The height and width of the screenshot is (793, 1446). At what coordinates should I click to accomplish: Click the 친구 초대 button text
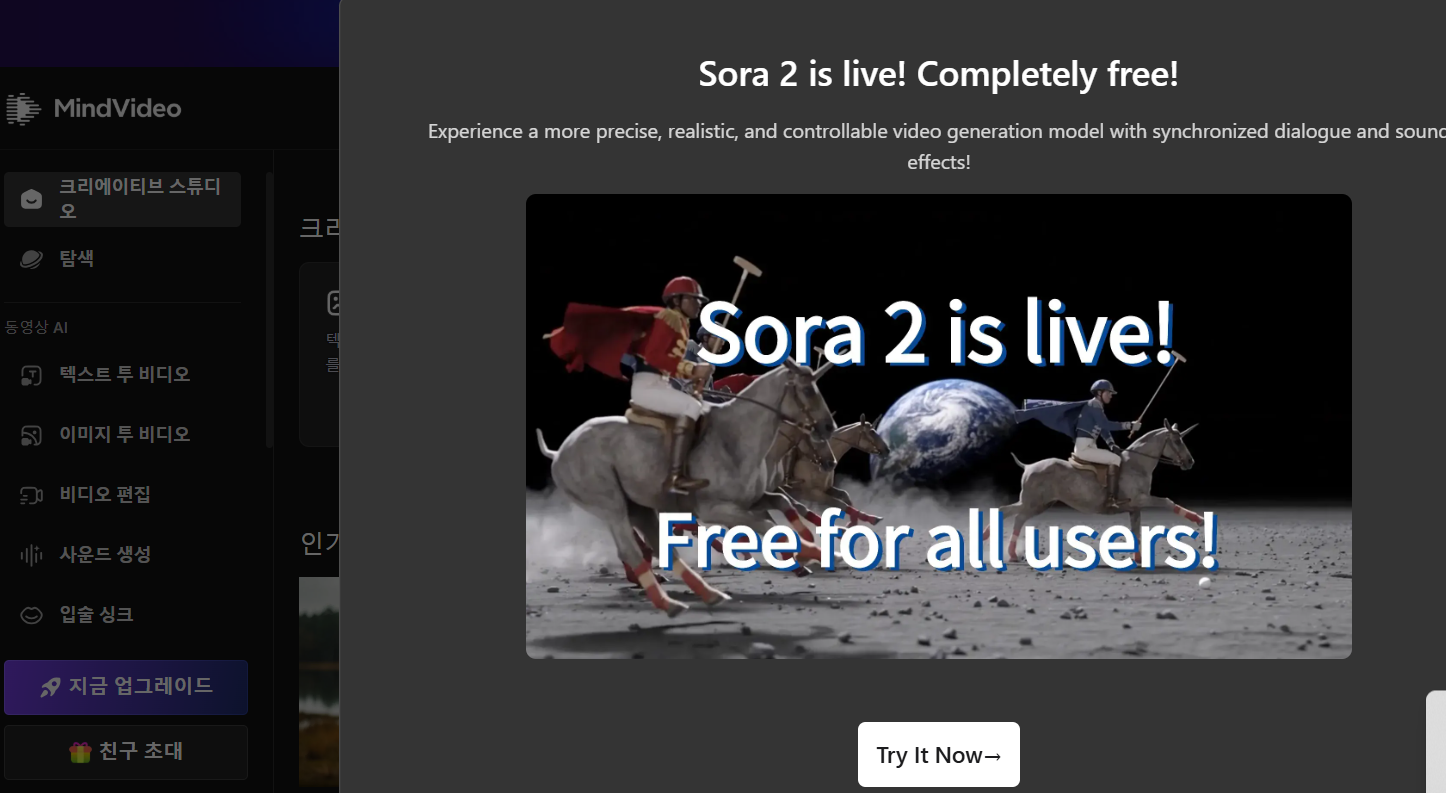point(141,751)
